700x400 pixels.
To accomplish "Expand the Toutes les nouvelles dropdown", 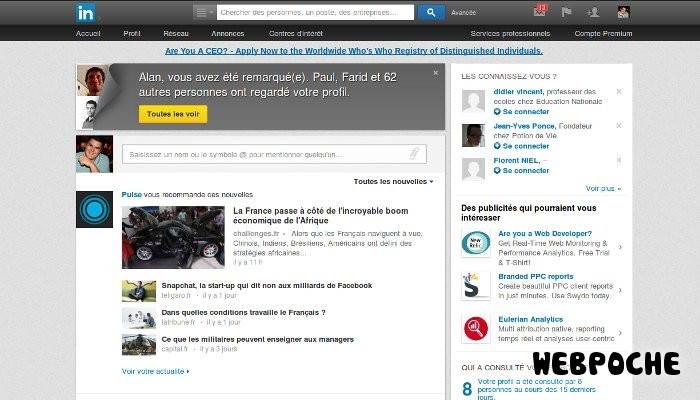I will (393, 182).
